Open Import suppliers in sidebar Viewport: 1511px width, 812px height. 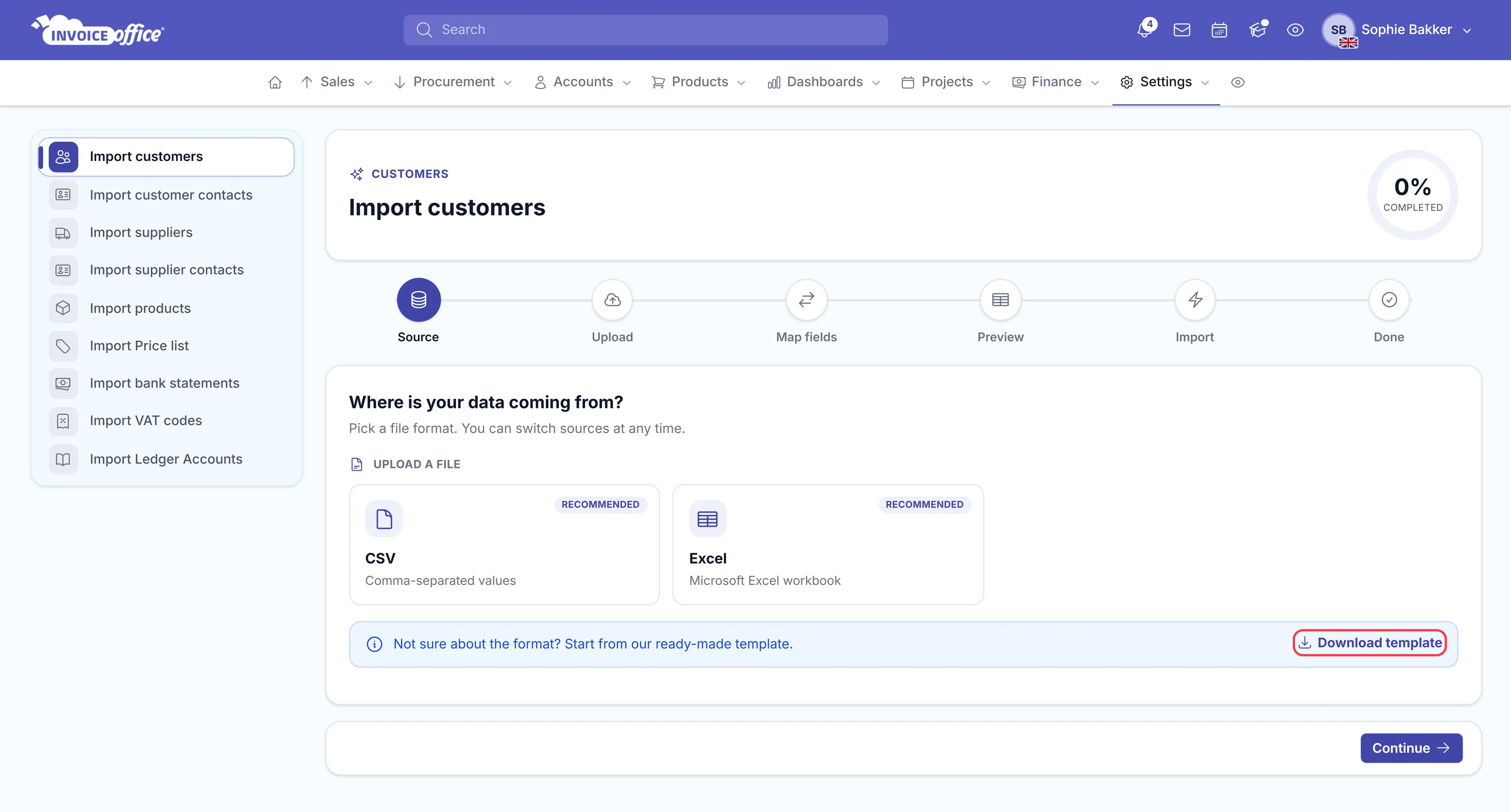click(167, 233)
